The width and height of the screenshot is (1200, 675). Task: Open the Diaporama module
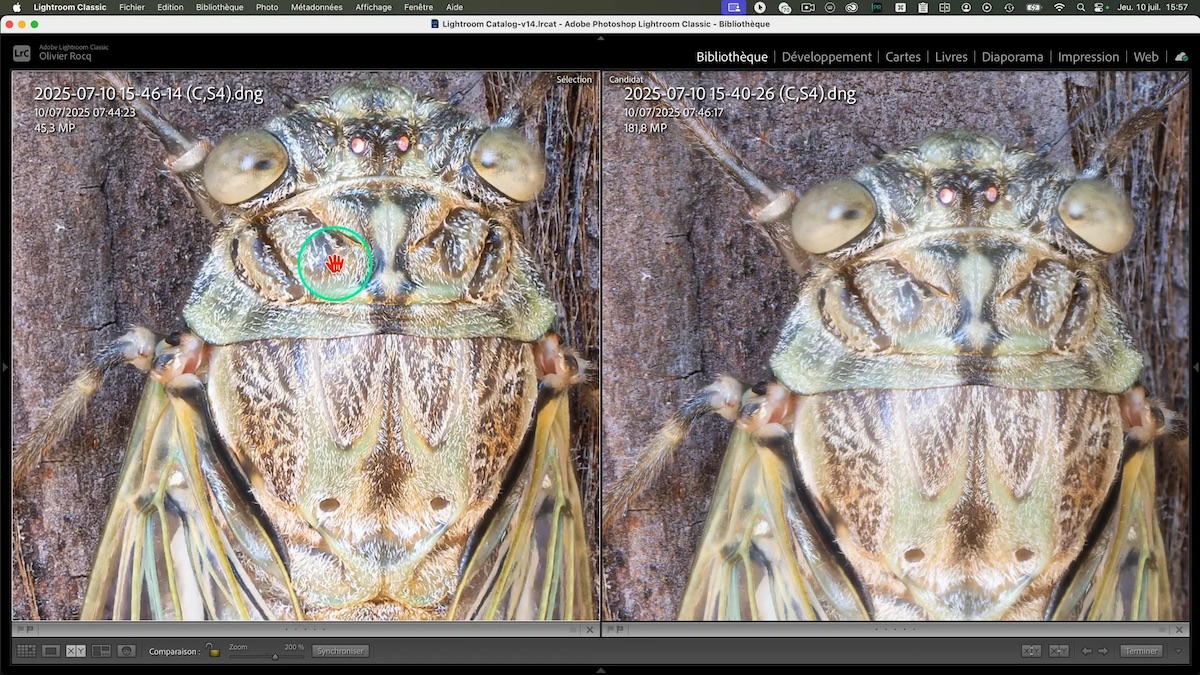1012,57
